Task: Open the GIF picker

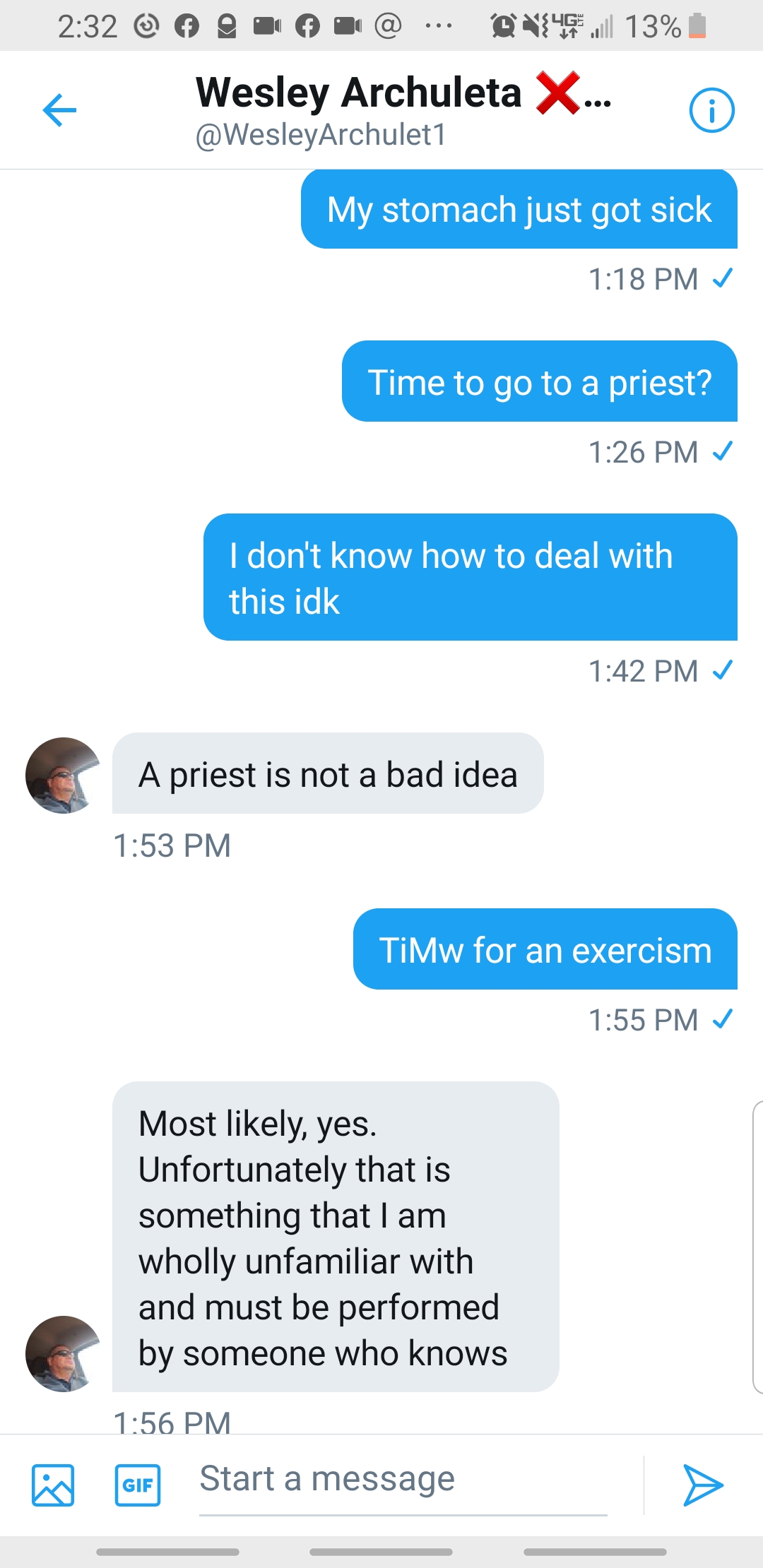Action: pos(138,1485)
